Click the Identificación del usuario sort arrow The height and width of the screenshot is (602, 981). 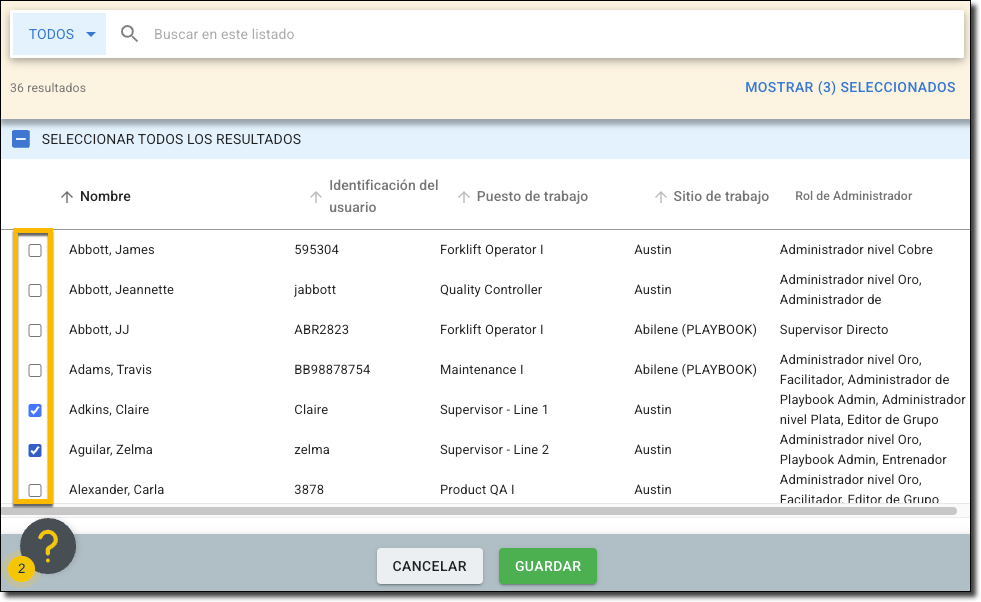(316, 197)
